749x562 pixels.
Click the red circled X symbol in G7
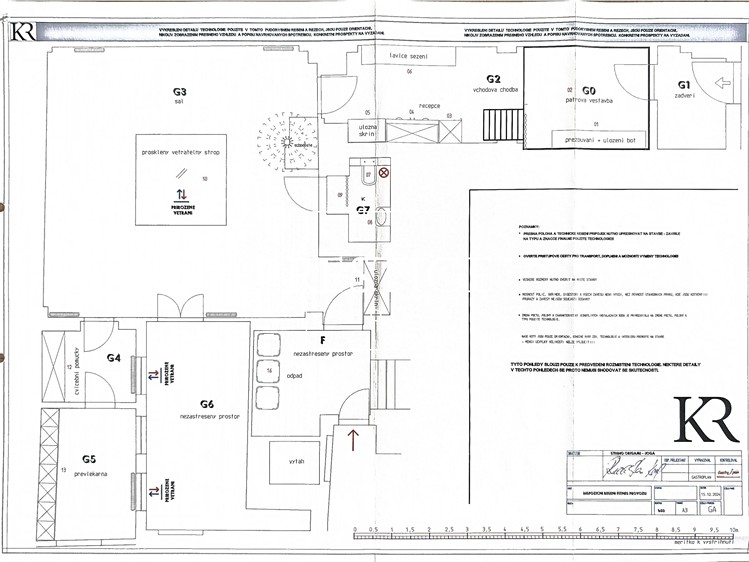tap(384, 172)
